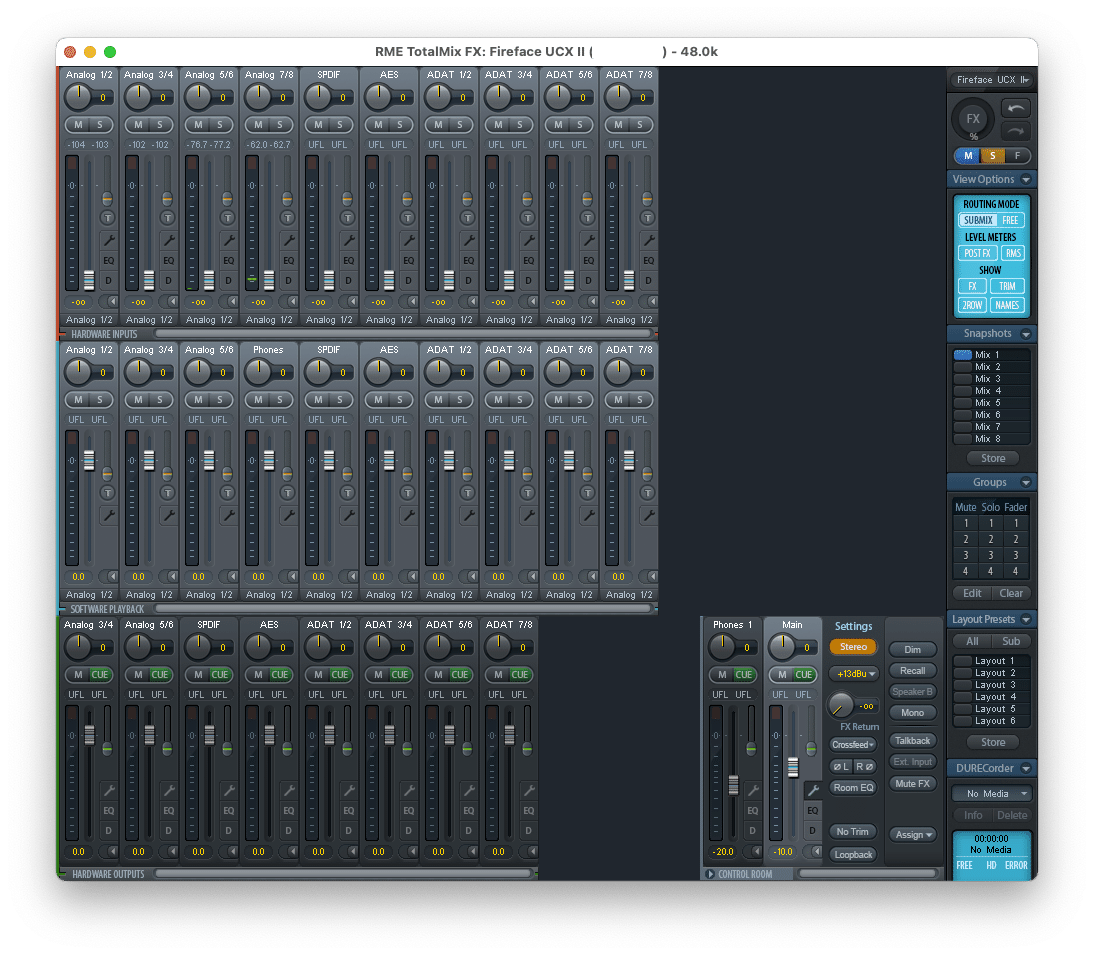This screenshot has width=1094, height=955.
Task: Toggle global Solo (S) in the top right
Action: coord(993,156)
